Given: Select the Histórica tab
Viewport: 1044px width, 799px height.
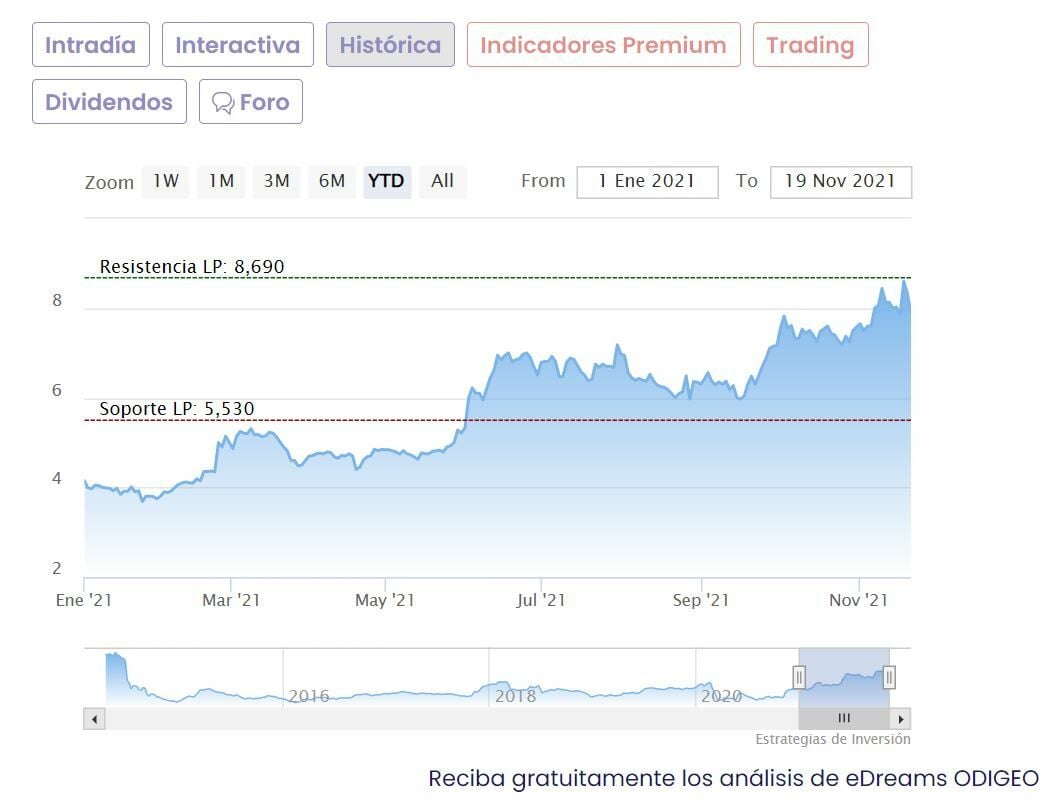Looking at the screenshot, I should 390,45.
